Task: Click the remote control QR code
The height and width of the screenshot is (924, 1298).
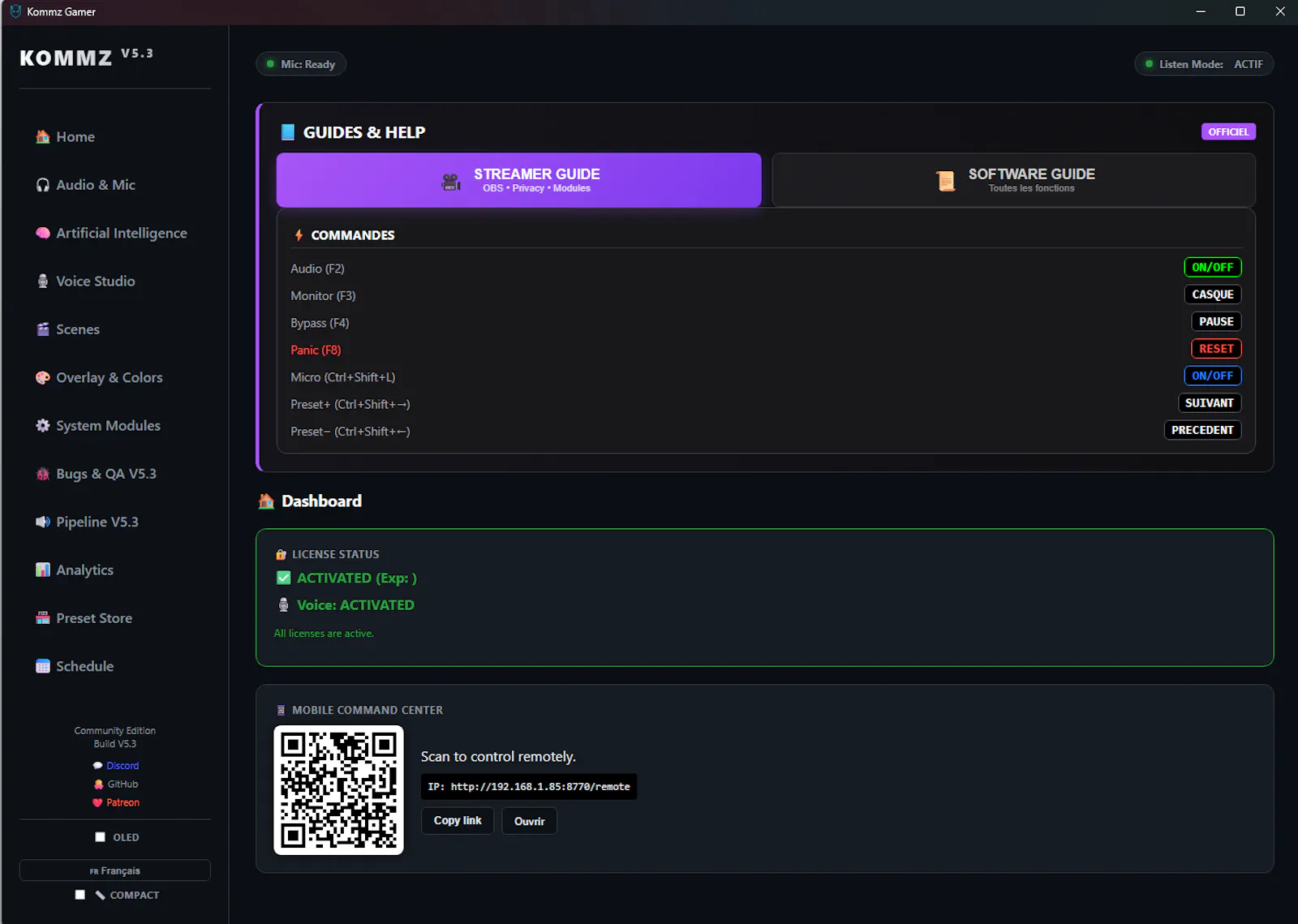Action: (x=339, y=790)
